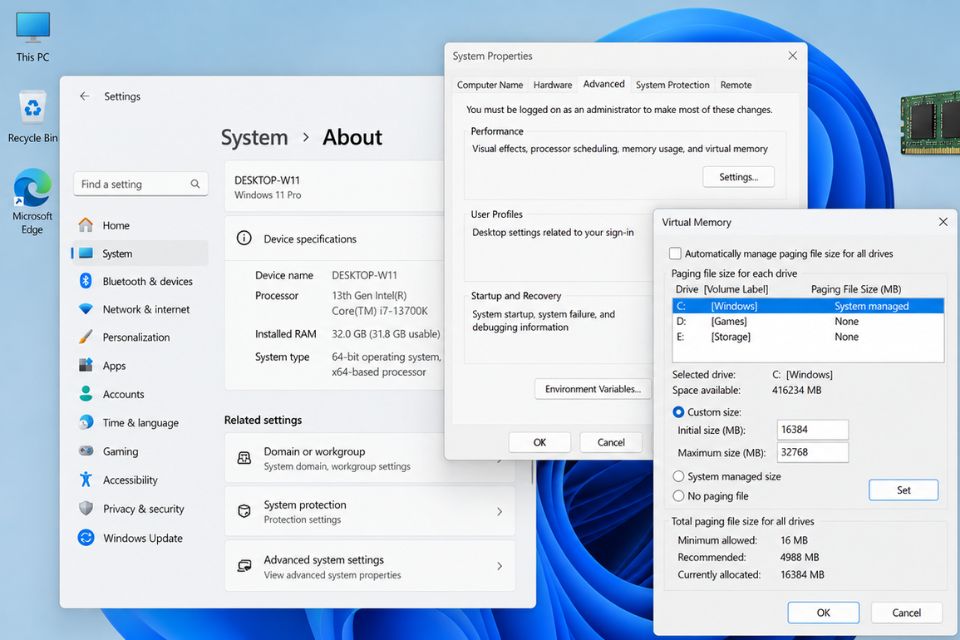960x640 pixels.
Task: Select No paging file radio button
Action: click(678, 495)
